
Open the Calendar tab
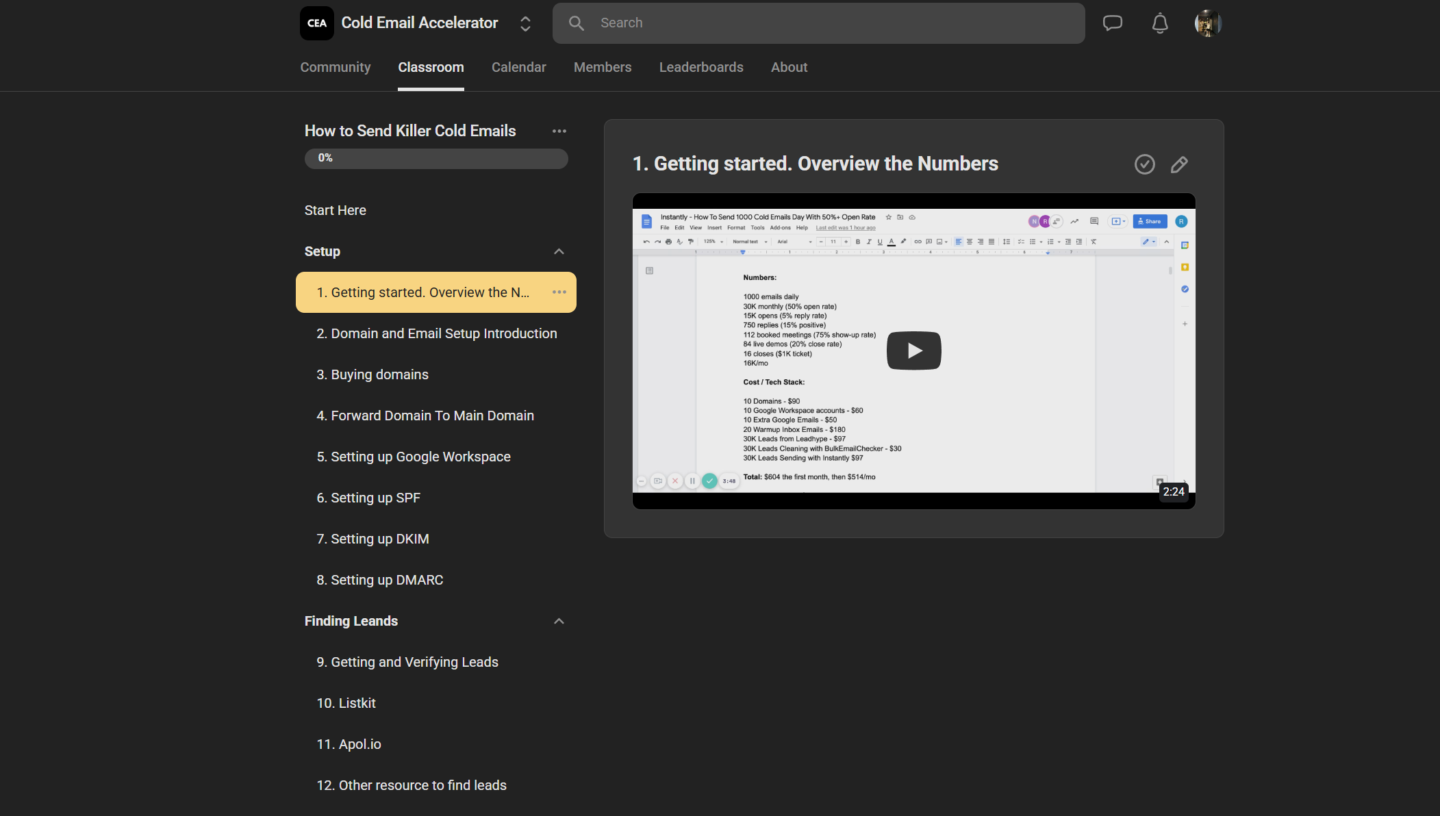(518, 67)
